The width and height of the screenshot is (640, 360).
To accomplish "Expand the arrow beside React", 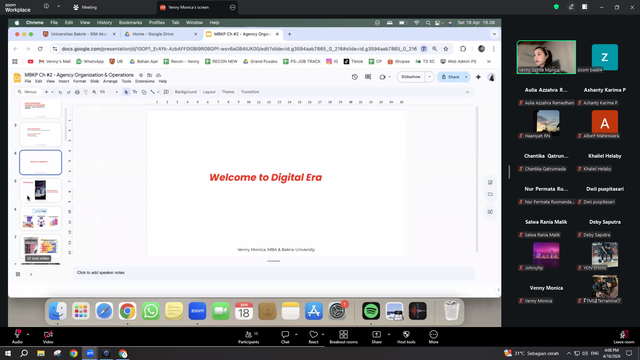I will (x=323, y=334).
